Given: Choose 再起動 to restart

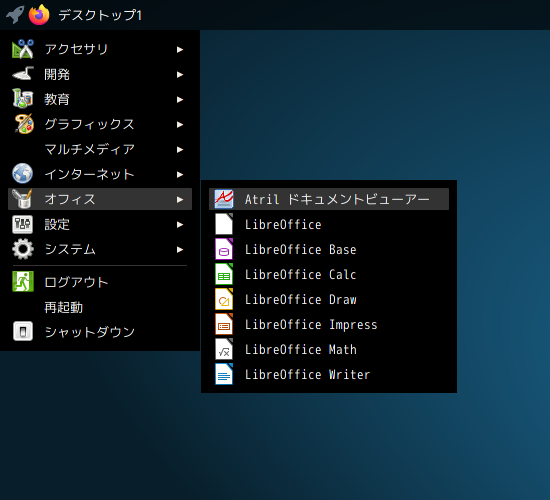Looking at the screenshot, I should point(100,307).
